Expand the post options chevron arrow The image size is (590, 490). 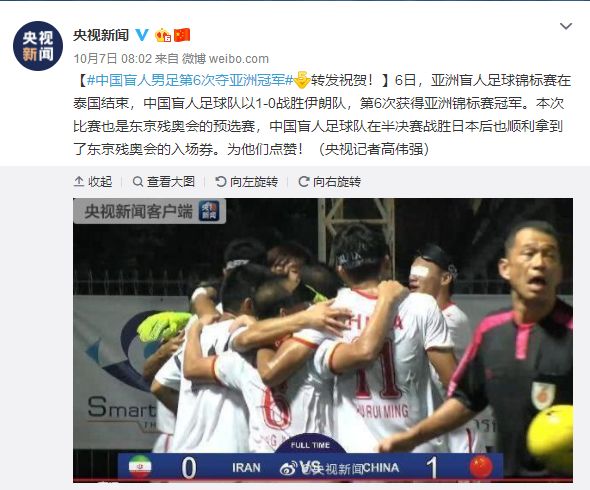[566, 26]
